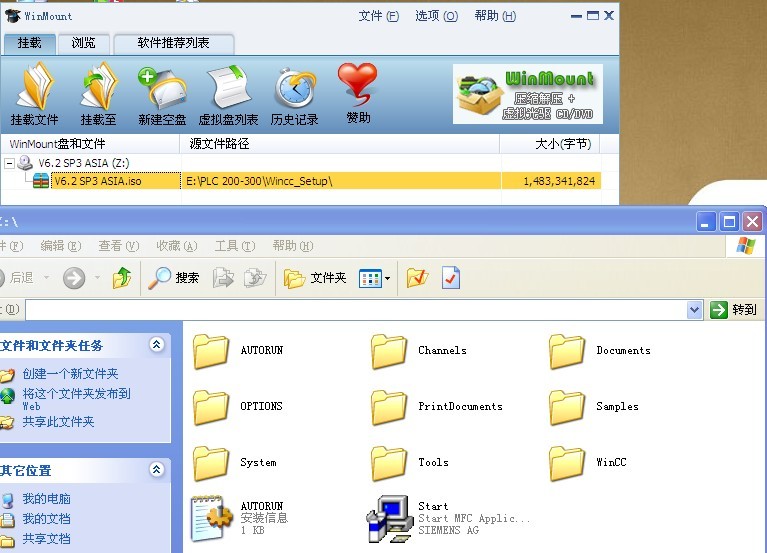This screenshot has height=553, width=767.
Task: Open the 软件推荐列表 tab
Action: coord(173,43)
